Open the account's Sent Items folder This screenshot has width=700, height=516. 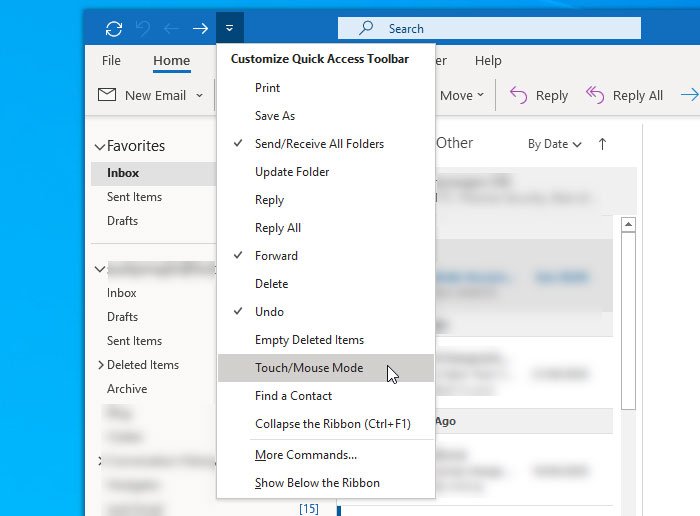(x=134, y=341)
